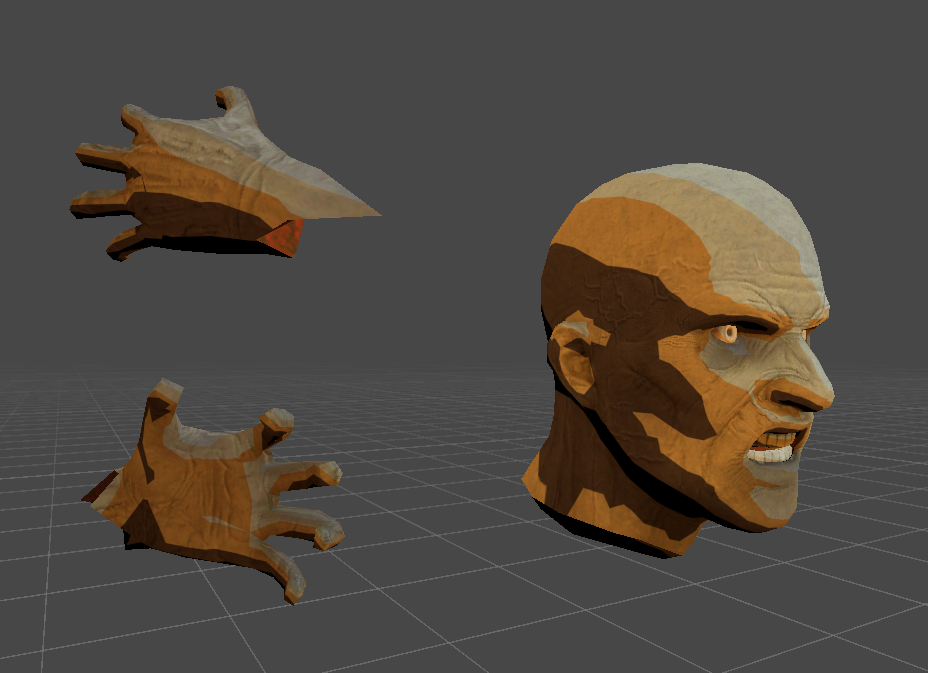This screenshot has height=673, width=928.
Task: Select the lower hand model on grid
Action: [213, 491]
